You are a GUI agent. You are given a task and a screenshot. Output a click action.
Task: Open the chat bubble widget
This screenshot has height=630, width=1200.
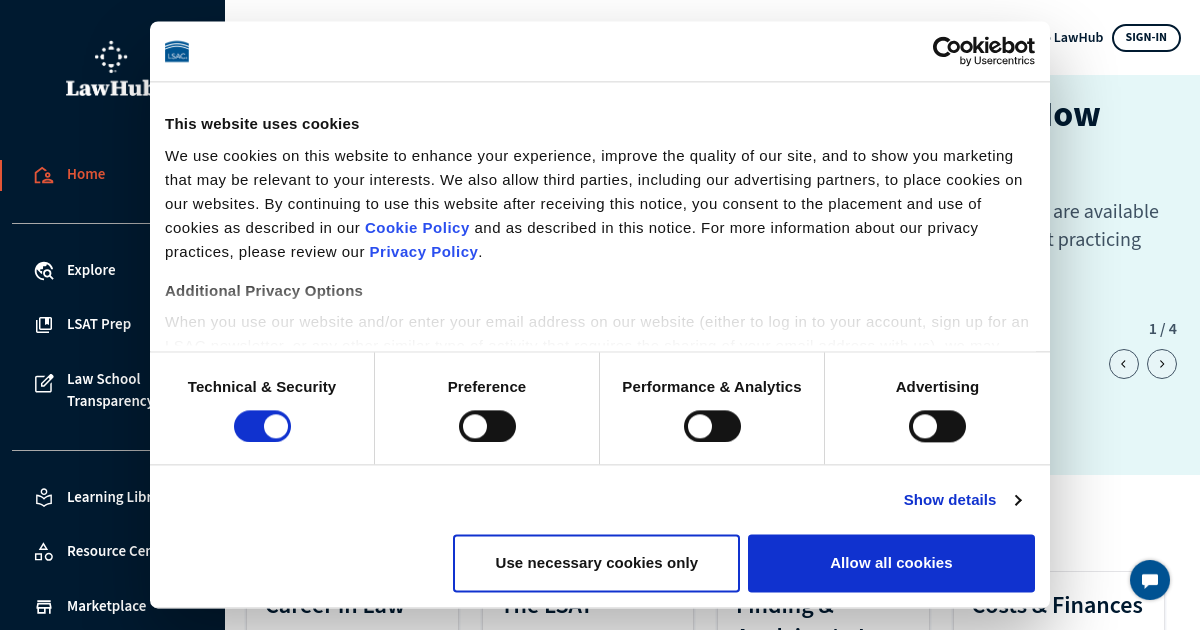pos(1150,580)
